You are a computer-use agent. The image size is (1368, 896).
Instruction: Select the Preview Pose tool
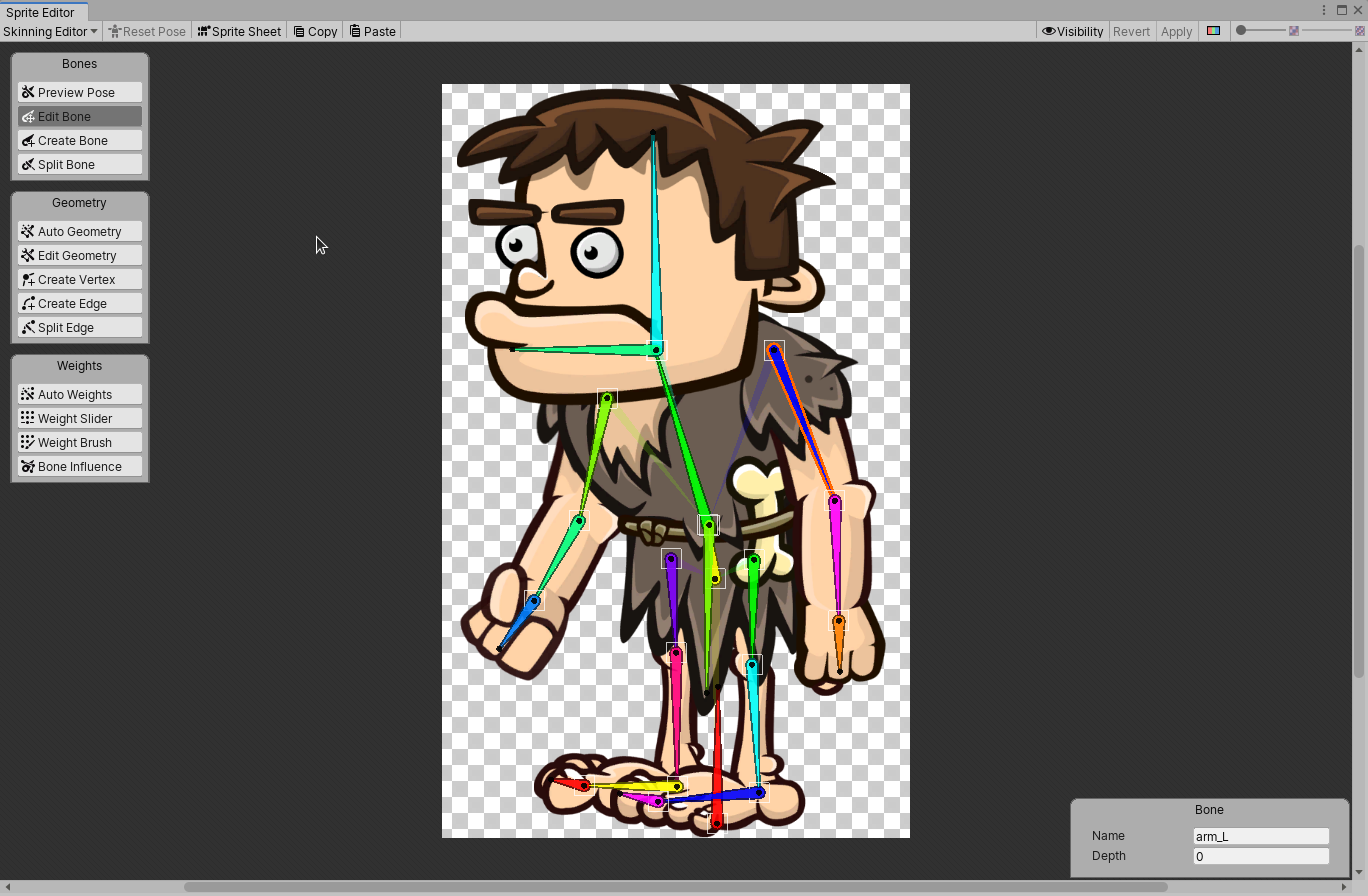(x=79, y=91)
